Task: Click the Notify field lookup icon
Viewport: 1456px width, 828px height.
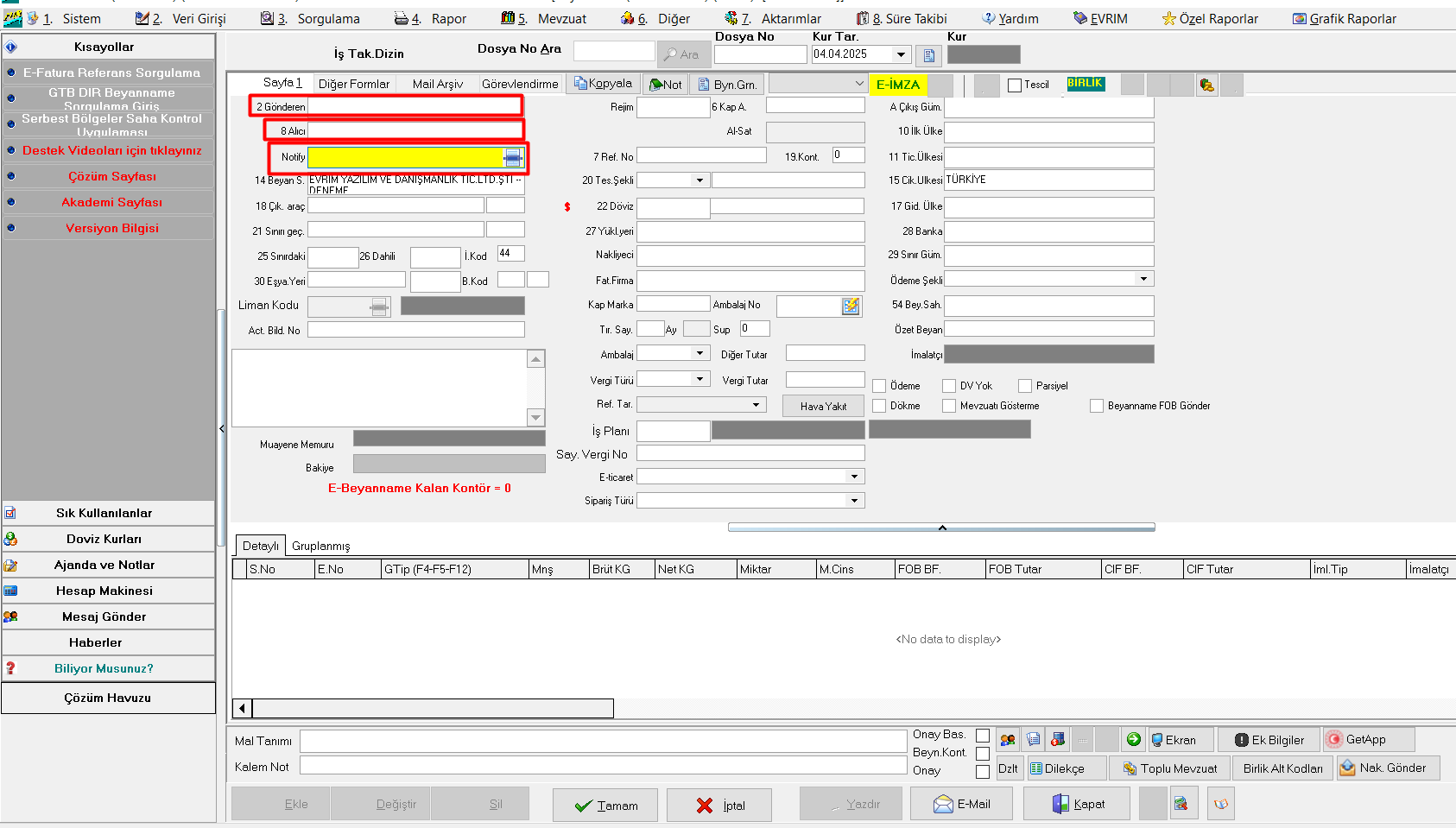Action: click(x=513, y=157)
